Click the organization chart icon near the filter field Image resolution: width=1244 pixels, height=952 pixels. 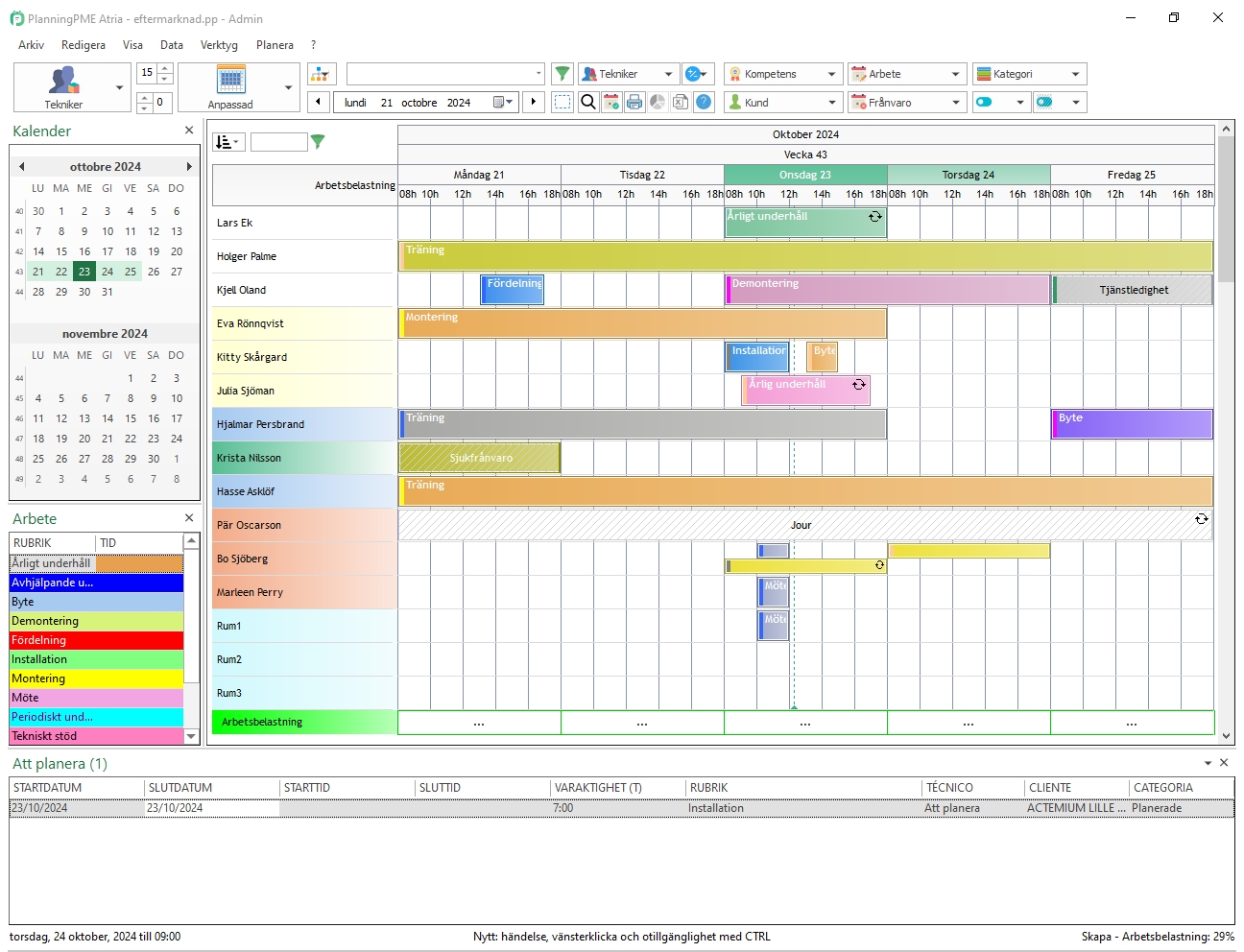(x=321, y=73)
